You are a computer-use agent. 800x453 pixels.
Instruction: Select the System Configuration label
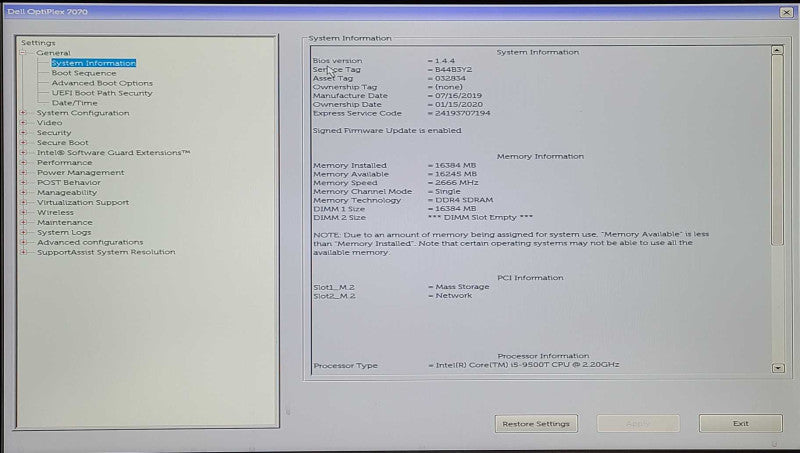pyautogui.click(x=83, y=113)
